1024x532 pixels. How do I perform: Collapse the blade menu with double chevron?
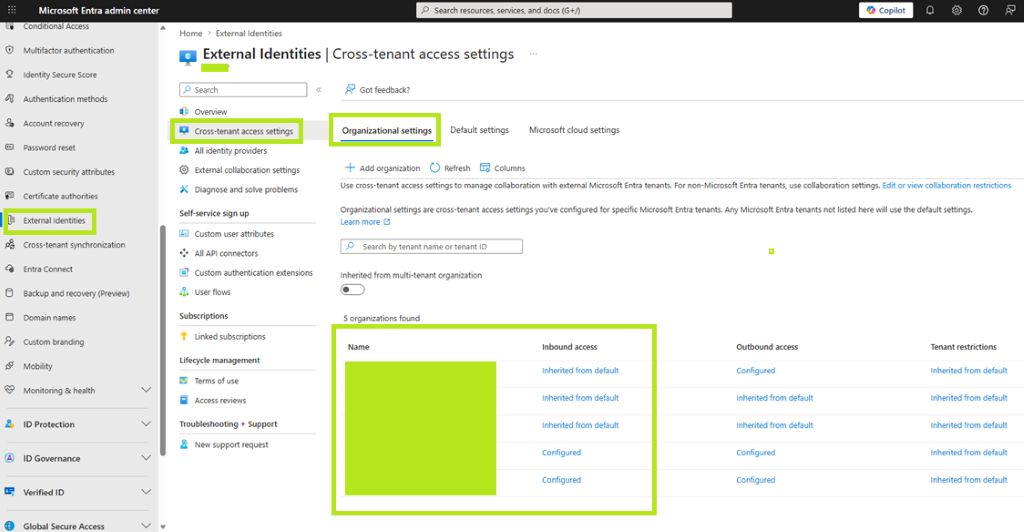tap(319, 89)
